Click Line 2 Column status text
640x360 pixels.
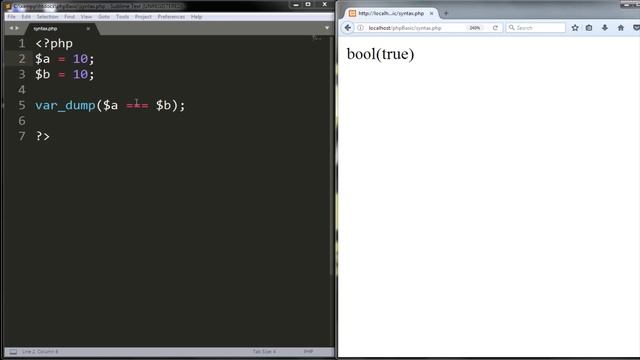point(40,351)
